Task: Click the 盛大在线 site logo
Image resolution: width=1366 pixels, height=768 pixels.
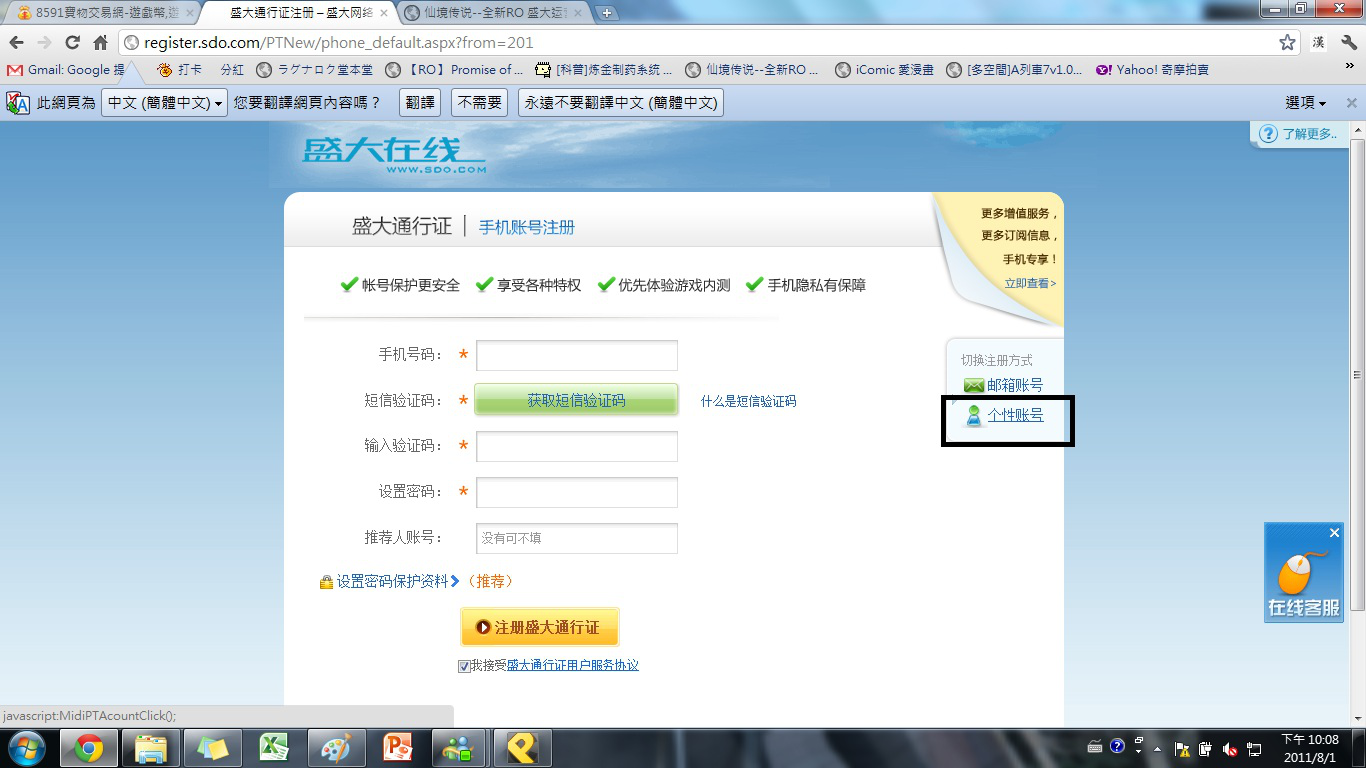Action: (x=394, y=154)
